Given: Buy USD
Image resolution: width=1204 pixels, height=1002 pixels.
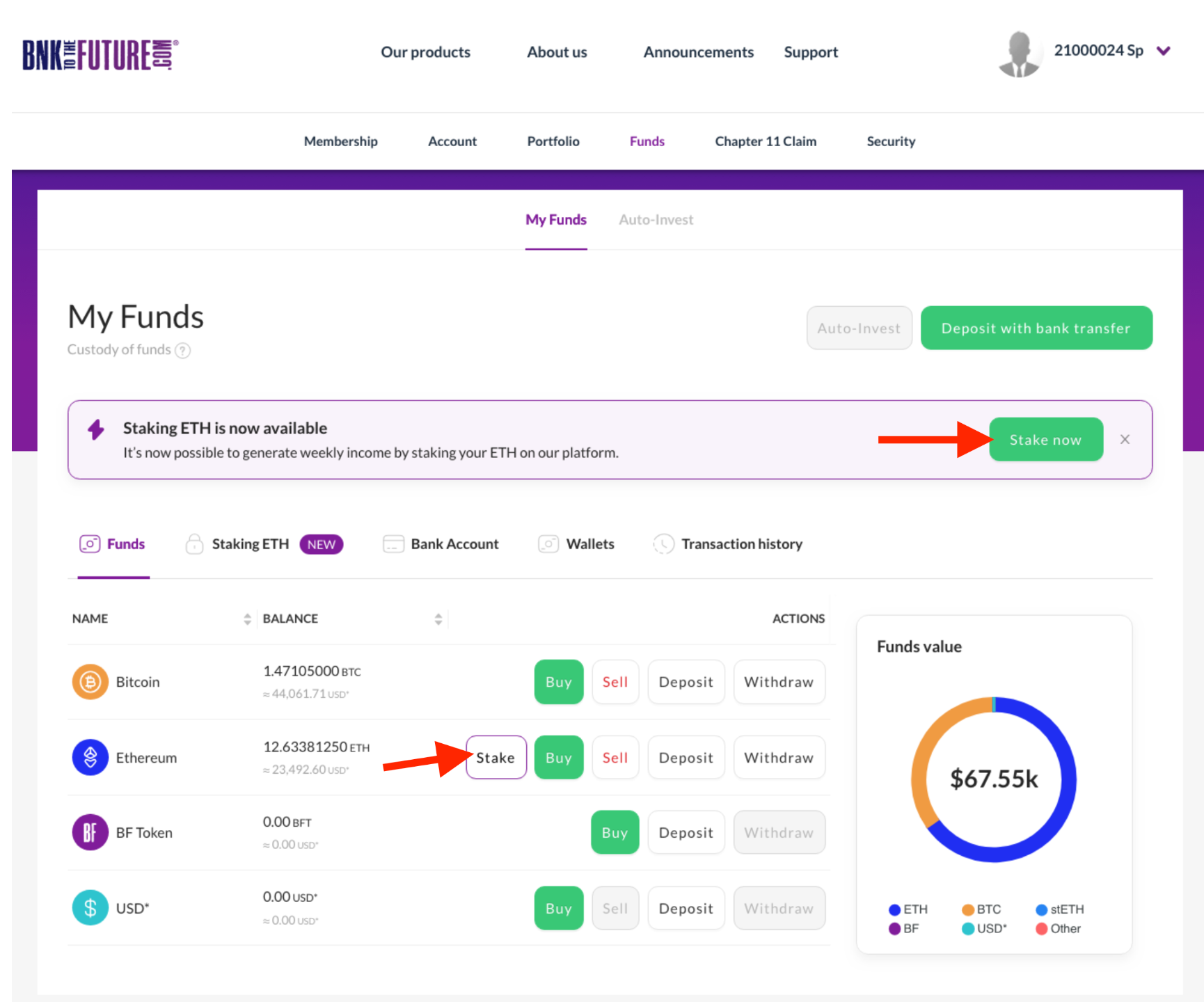Looking at the screenshot, I should (x=559, y=908).
